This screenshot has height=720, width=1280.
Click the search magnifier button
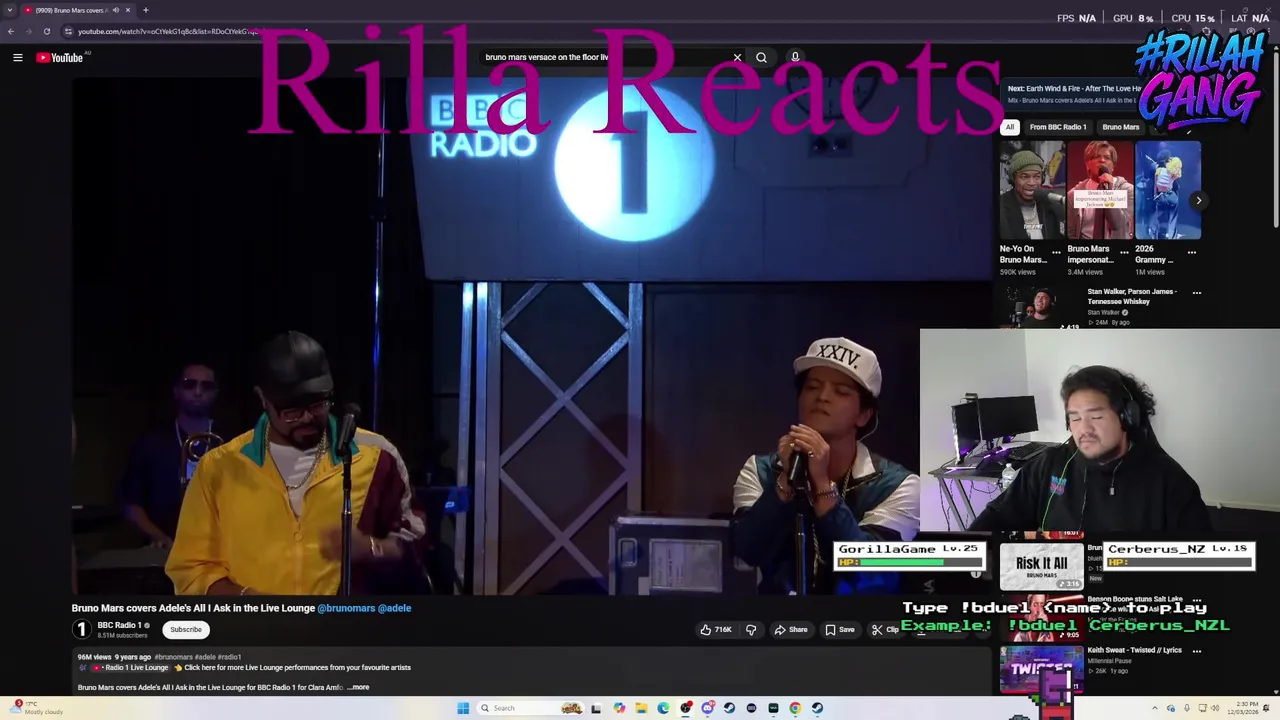761,57
